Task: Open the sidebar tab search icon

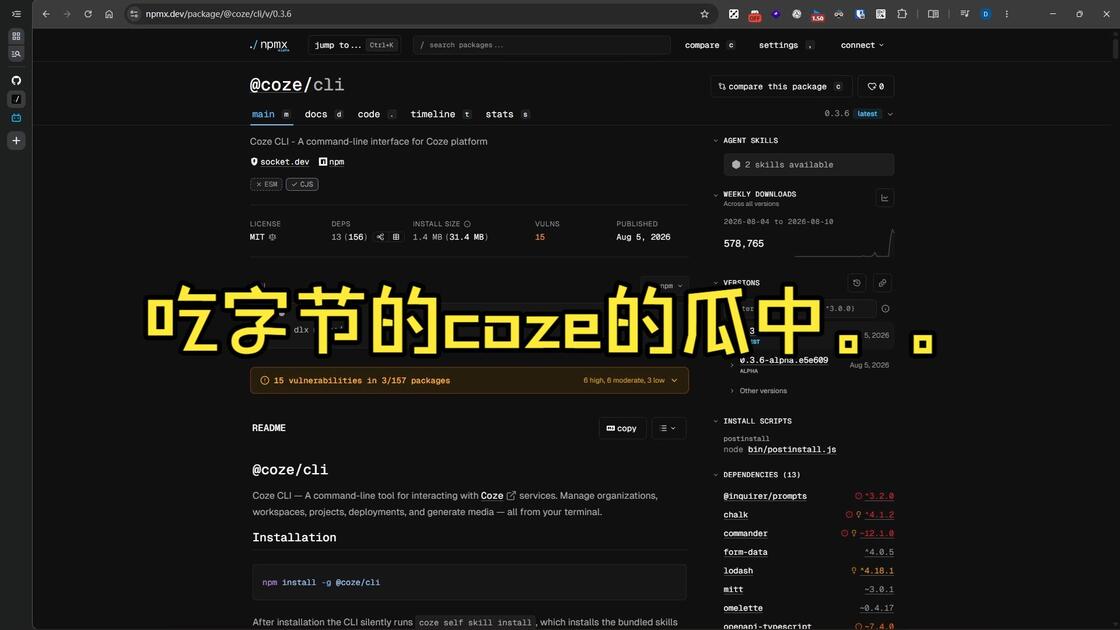Action: coord(16,54)
